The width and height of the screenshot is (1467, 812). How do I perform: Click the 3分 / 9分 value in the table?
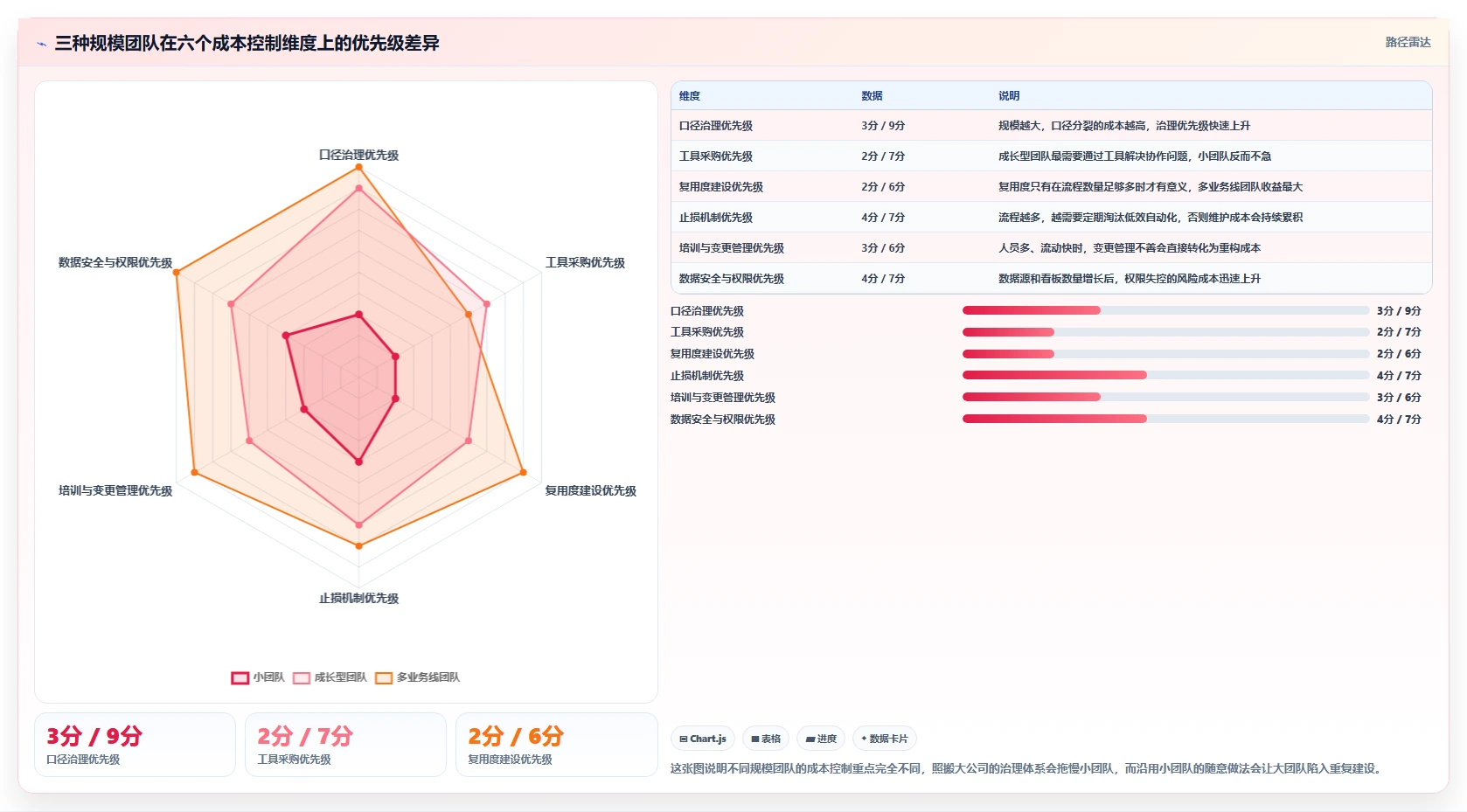click(x=883, y=126)
